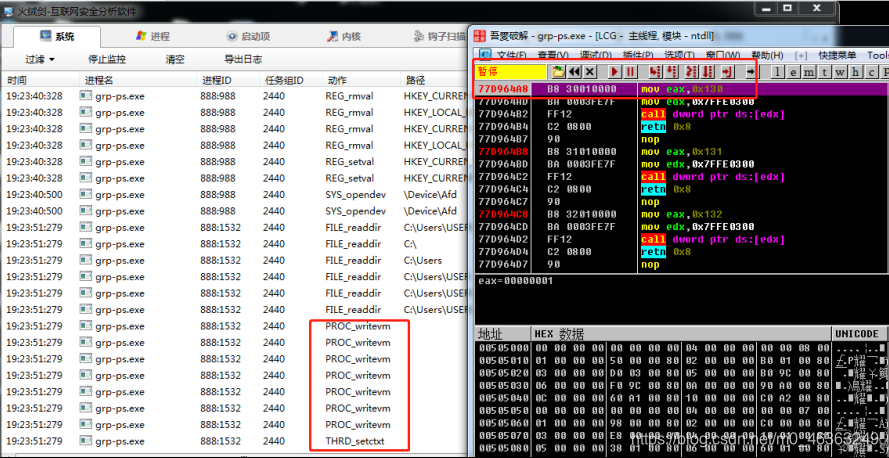Select the retn 0x8 line at 77D964D4
Viewport: 889px width, 458px height.
[679, 251]
